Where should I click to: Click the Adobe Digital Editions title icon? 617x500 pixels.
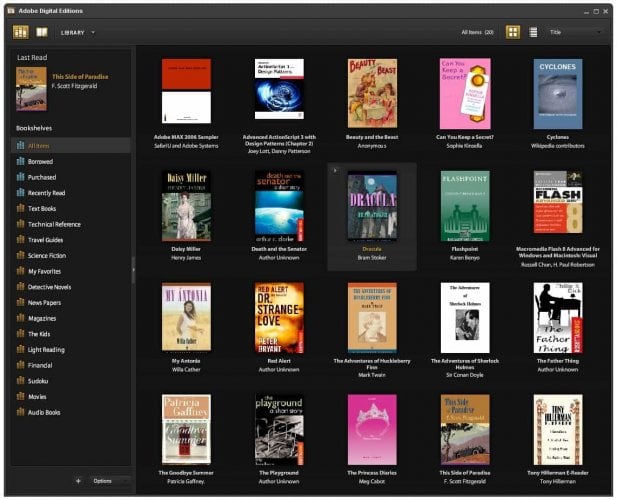tap(11, 11)
